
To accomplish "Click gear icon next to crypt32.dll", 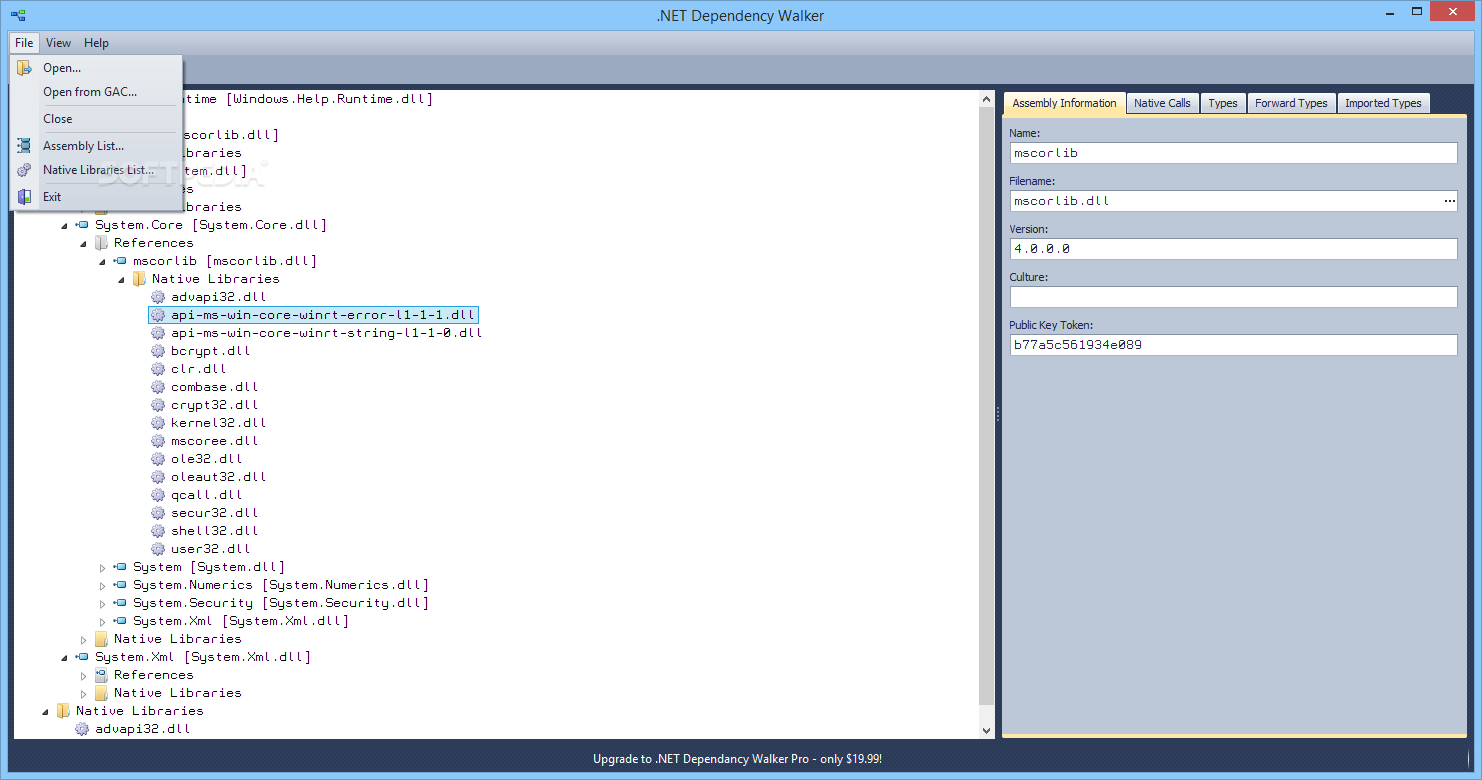I will click(x=157, y=405).
